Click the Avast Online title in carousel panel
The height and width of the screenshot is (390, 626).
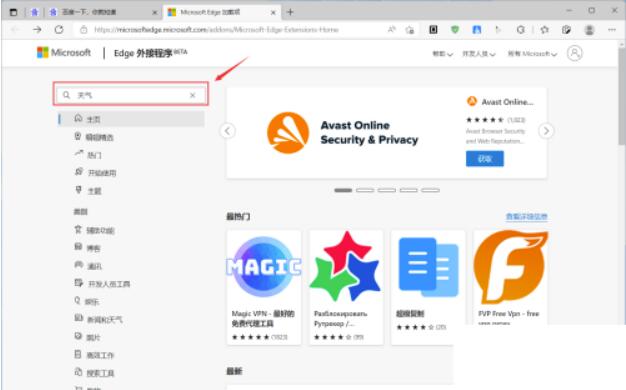pyautogui.click(x=507, y=102)
